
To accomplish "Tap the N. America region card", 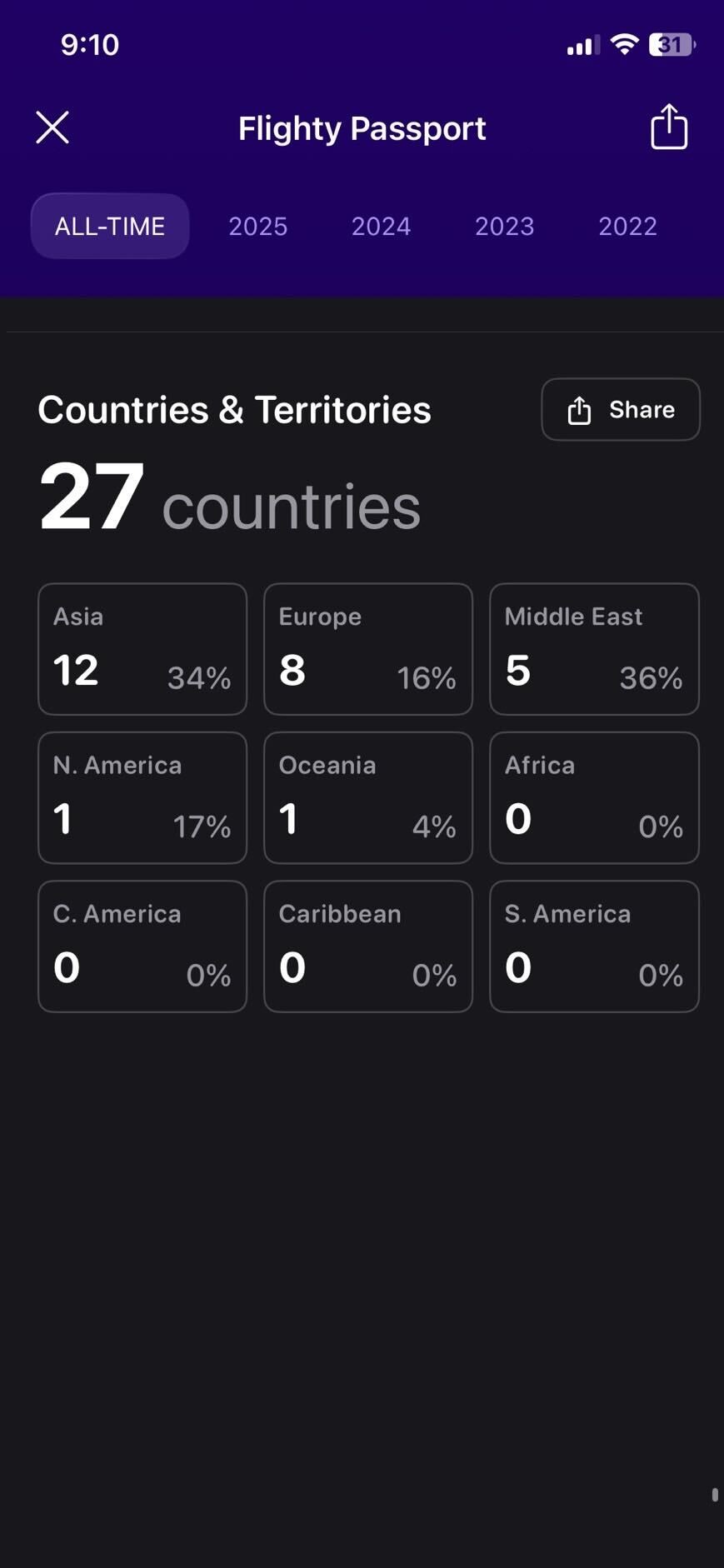I will pos(142,797).
